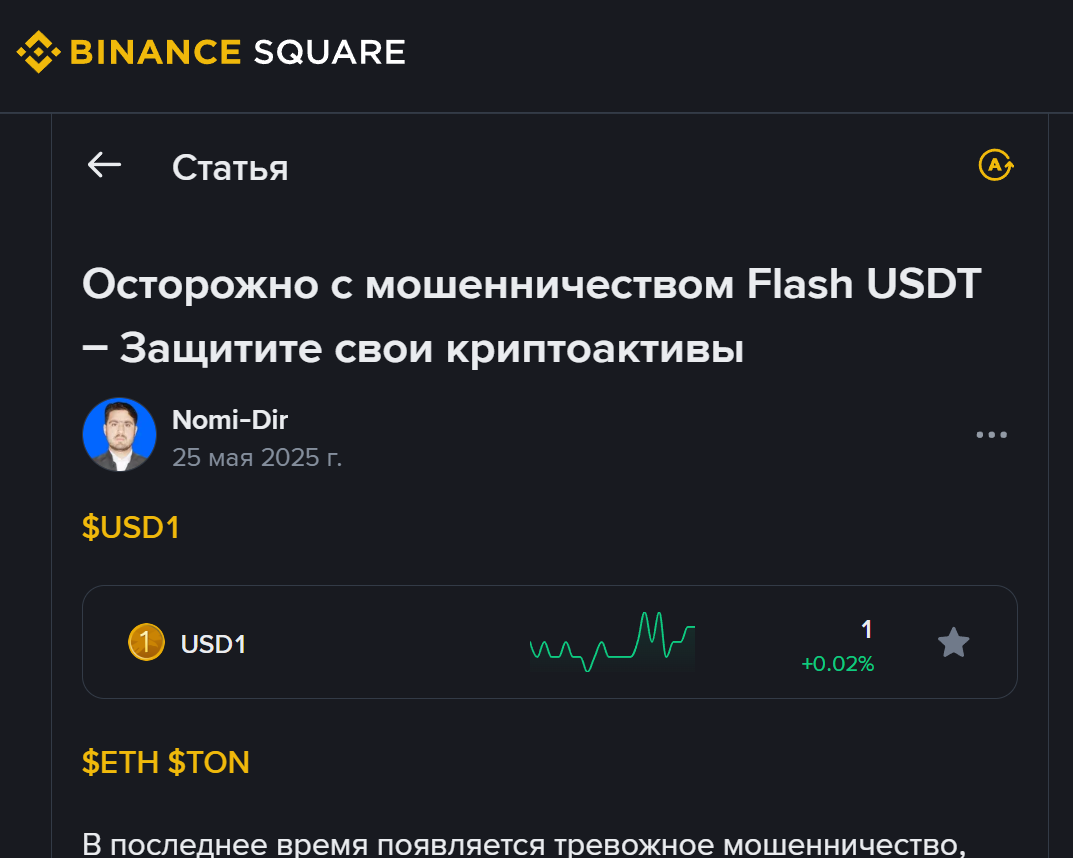
Task: Add USD1 to favorites with the star
Action: point(953,643)
